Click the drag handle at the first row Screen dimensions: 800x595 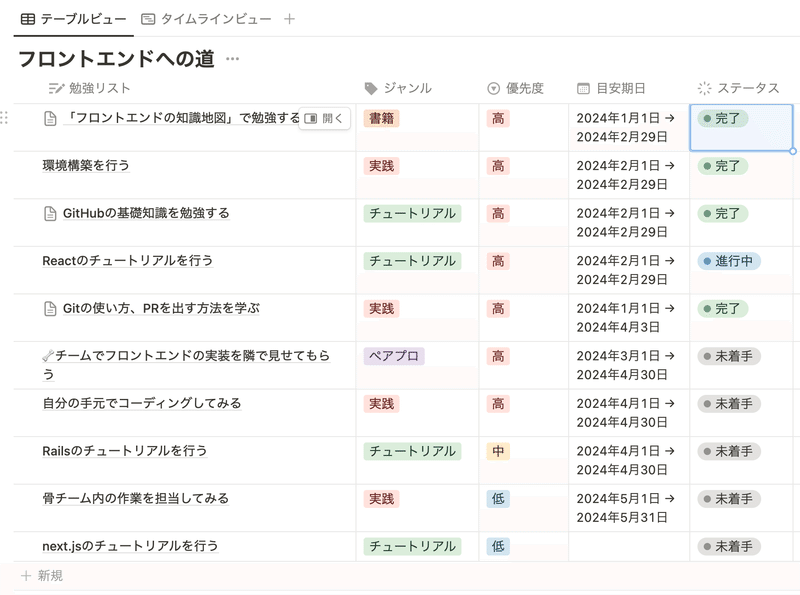(x=4, y=118)
